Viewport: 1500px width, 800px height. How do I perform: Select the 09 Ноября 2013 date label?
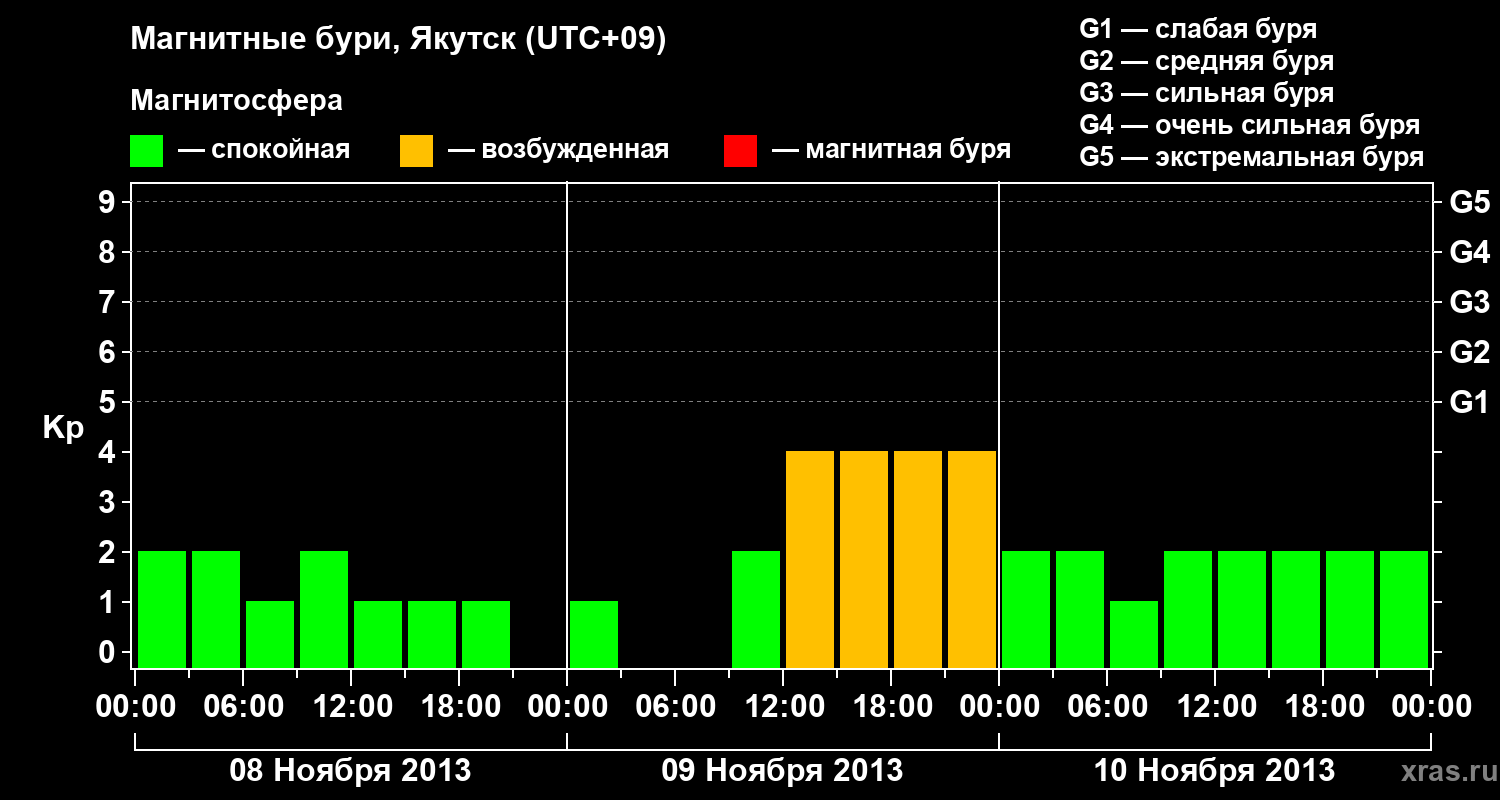pyautogui.click(x=782, y=771)
